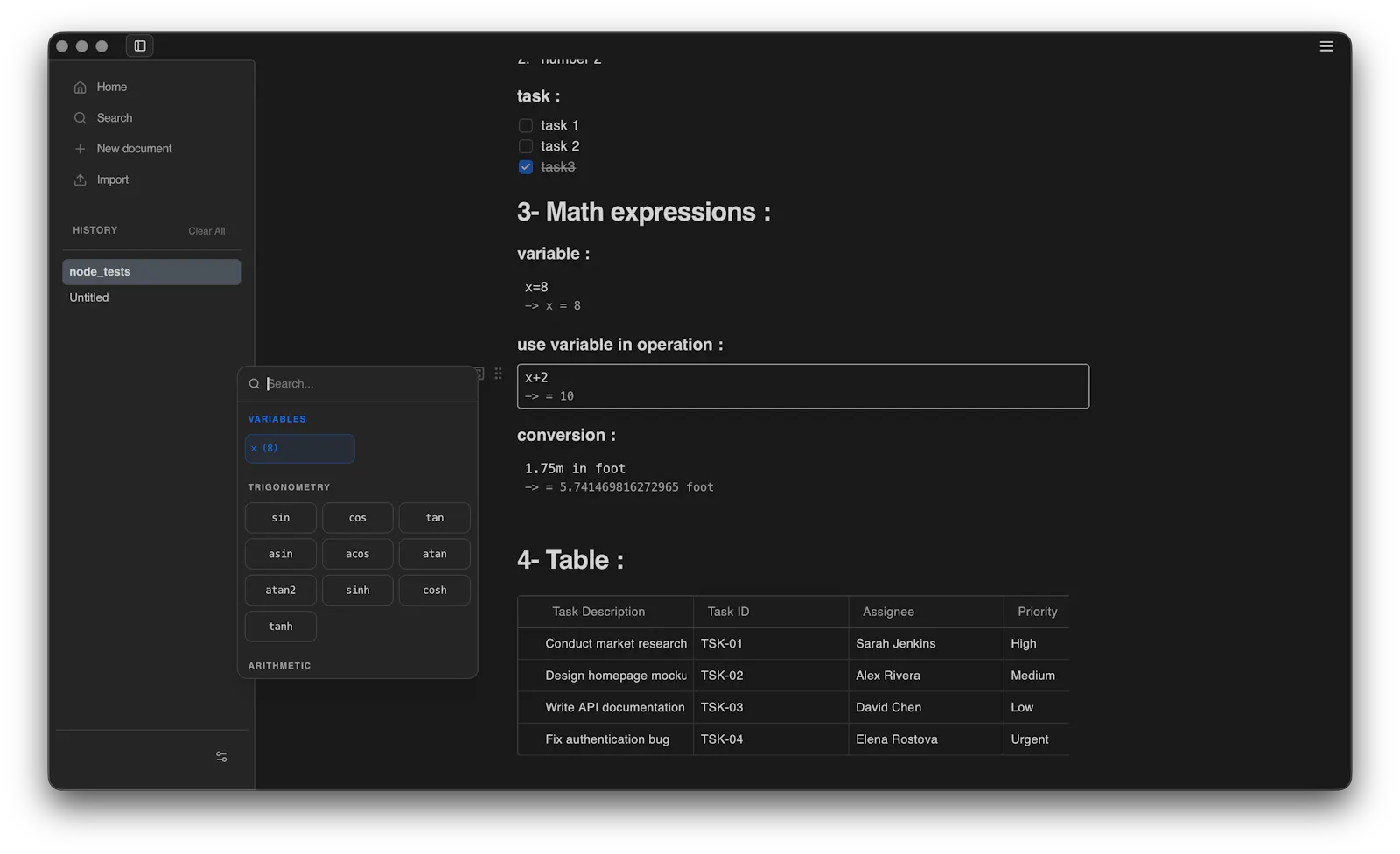Clear All history entries
1400x854 pixels.
(206, 231)
